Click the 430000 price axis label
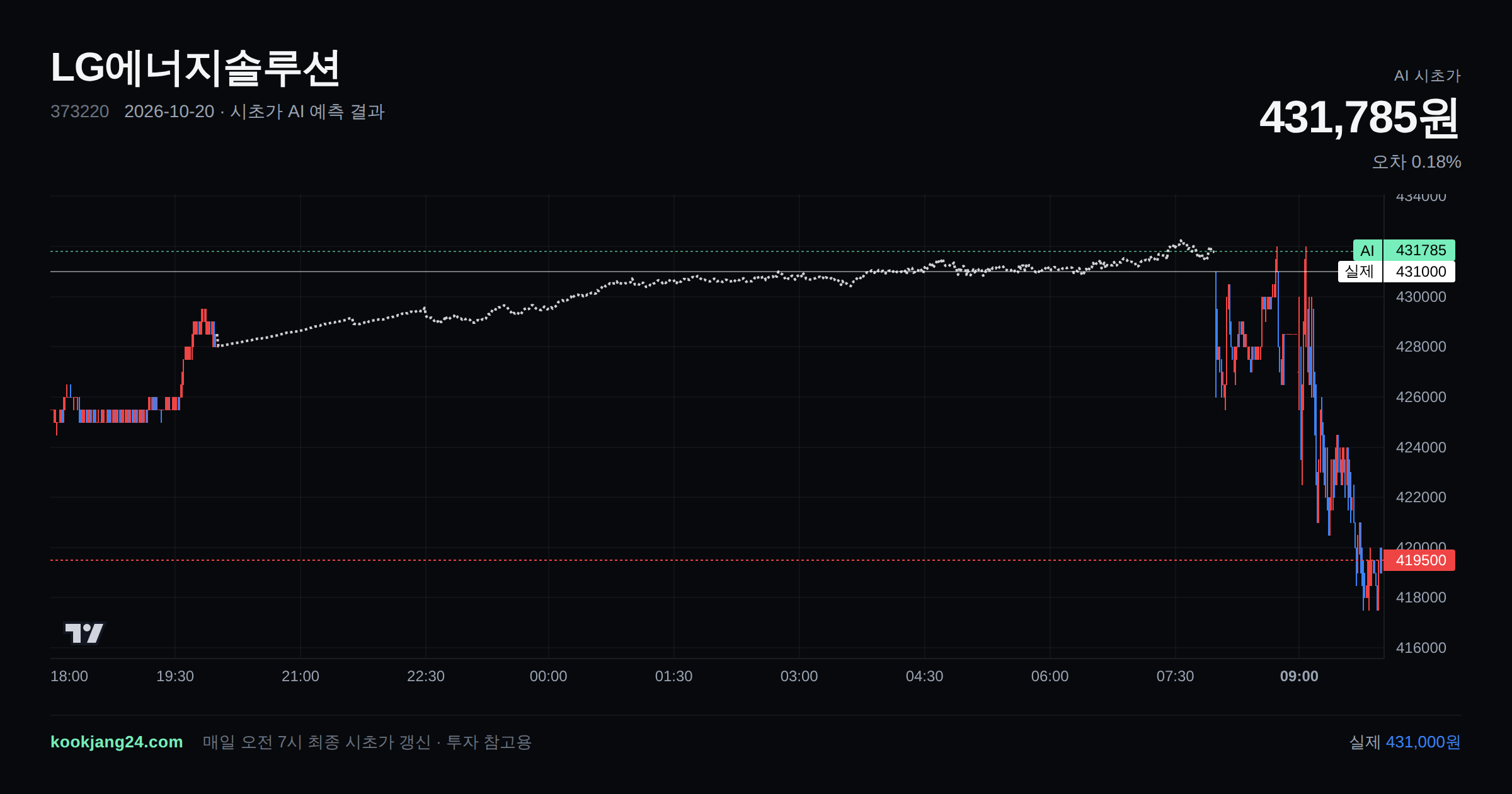This screenshot has height=794, width=1512. [1421, 297]
